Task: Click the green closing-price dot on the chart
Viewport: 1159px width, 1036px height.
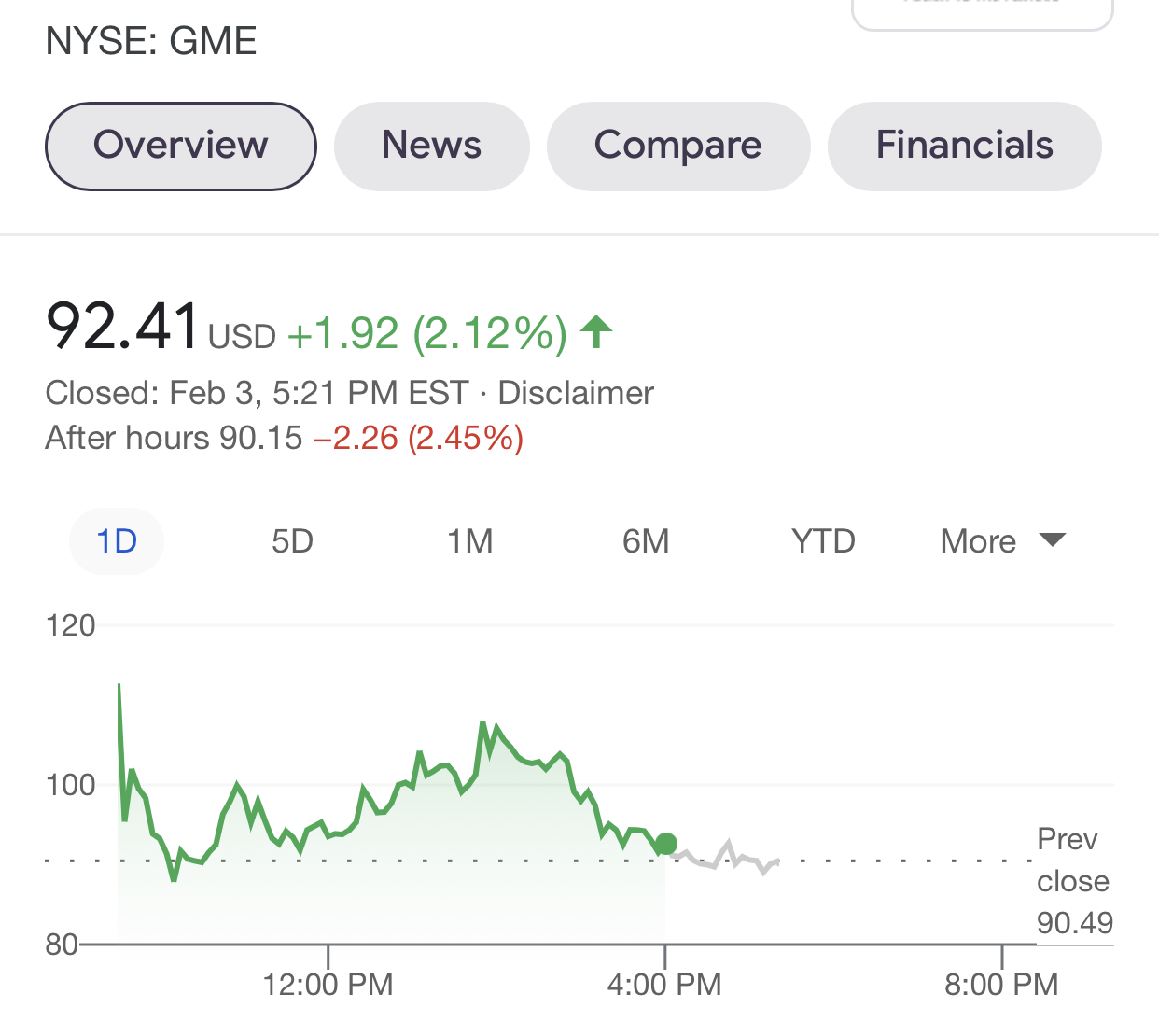Action: tap(665, 844)
